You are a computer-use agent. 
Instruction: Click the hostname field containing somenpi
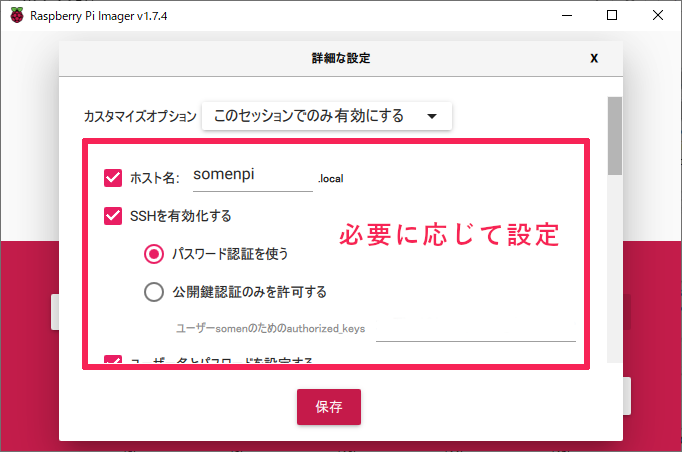[253, 177]
